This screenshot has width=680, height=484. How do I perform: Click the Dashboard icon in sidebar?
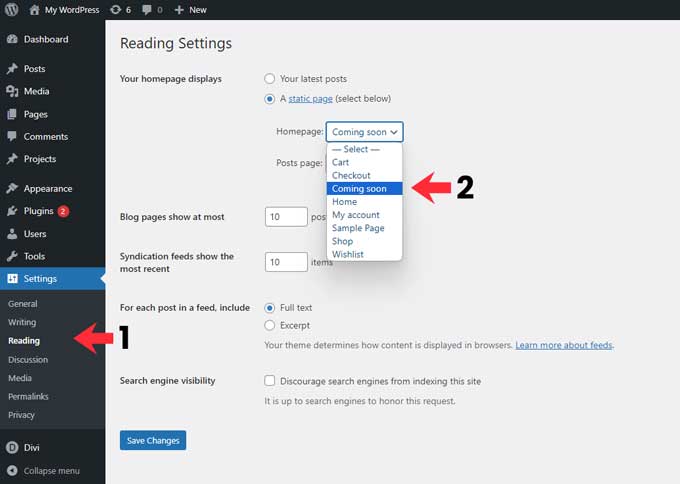[x=12, y=39]
